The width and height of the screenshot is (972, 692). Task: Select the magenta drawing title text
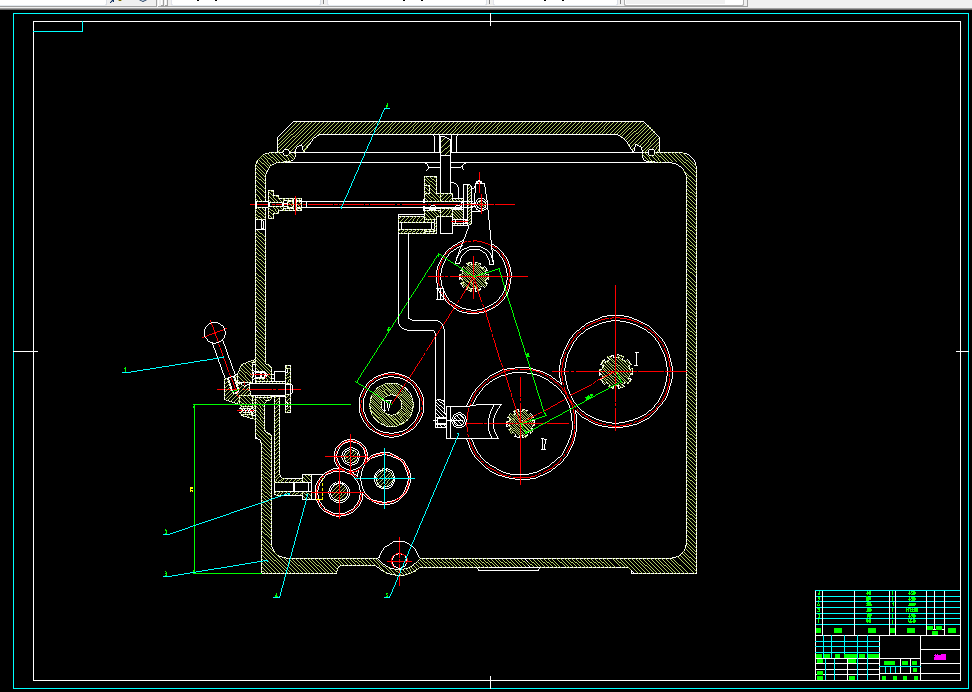[x=940, y=657]
